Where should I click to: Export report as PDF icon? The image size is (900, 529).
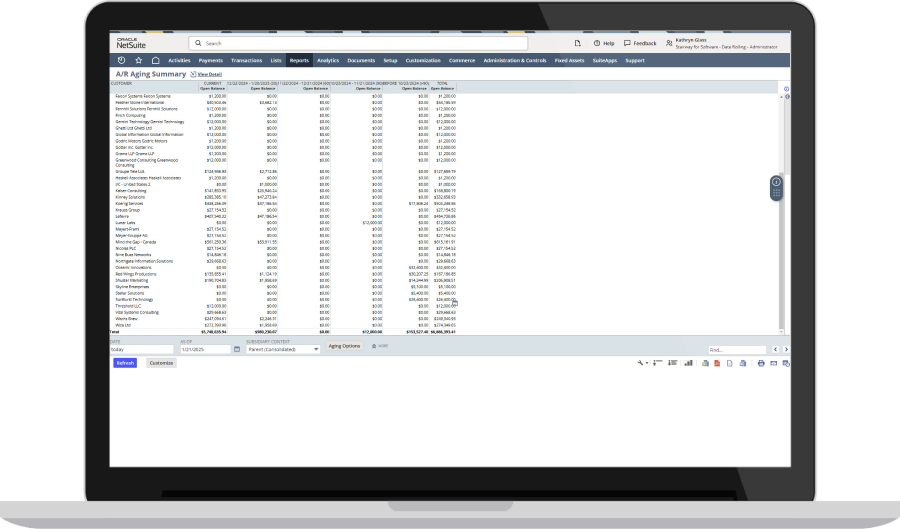(x=717, y=363)
